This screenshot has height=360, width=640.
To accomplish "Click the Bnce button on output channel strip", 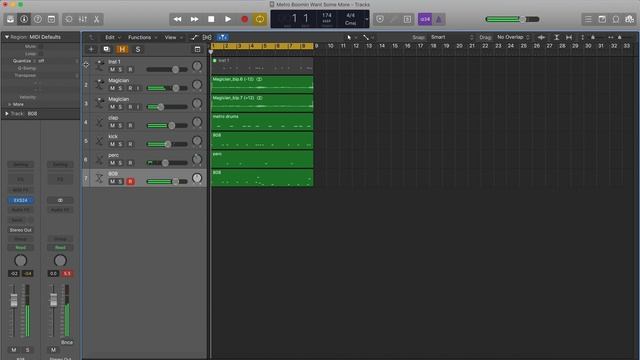I will click(67, 342).
